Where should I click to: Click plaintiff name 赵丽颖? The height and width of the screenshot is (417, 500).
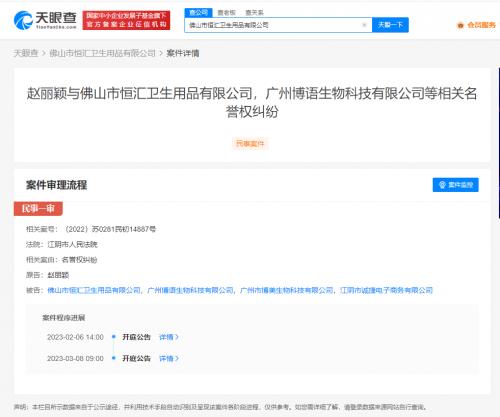[58, 275]
